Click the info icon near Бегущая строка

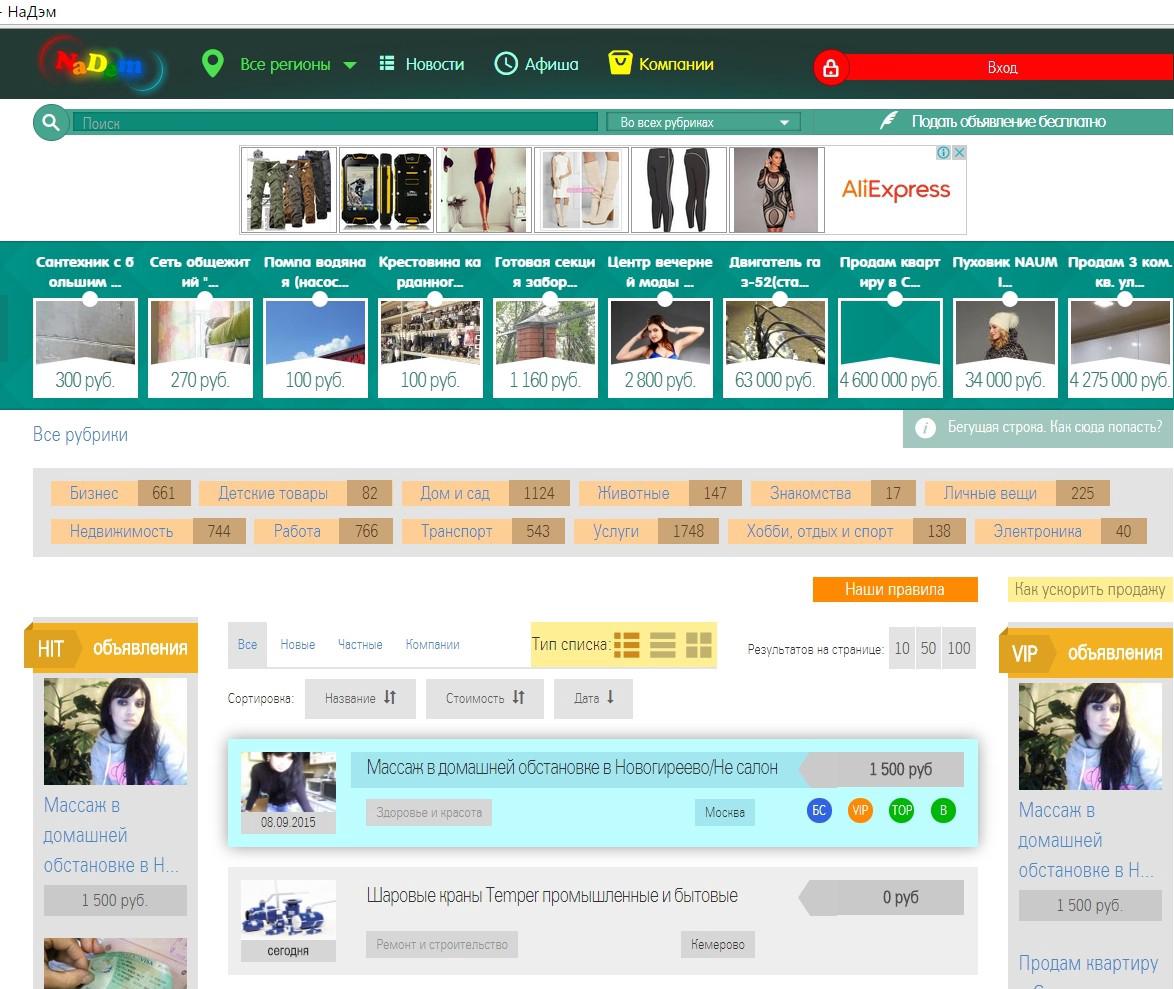tap(925, 427)
